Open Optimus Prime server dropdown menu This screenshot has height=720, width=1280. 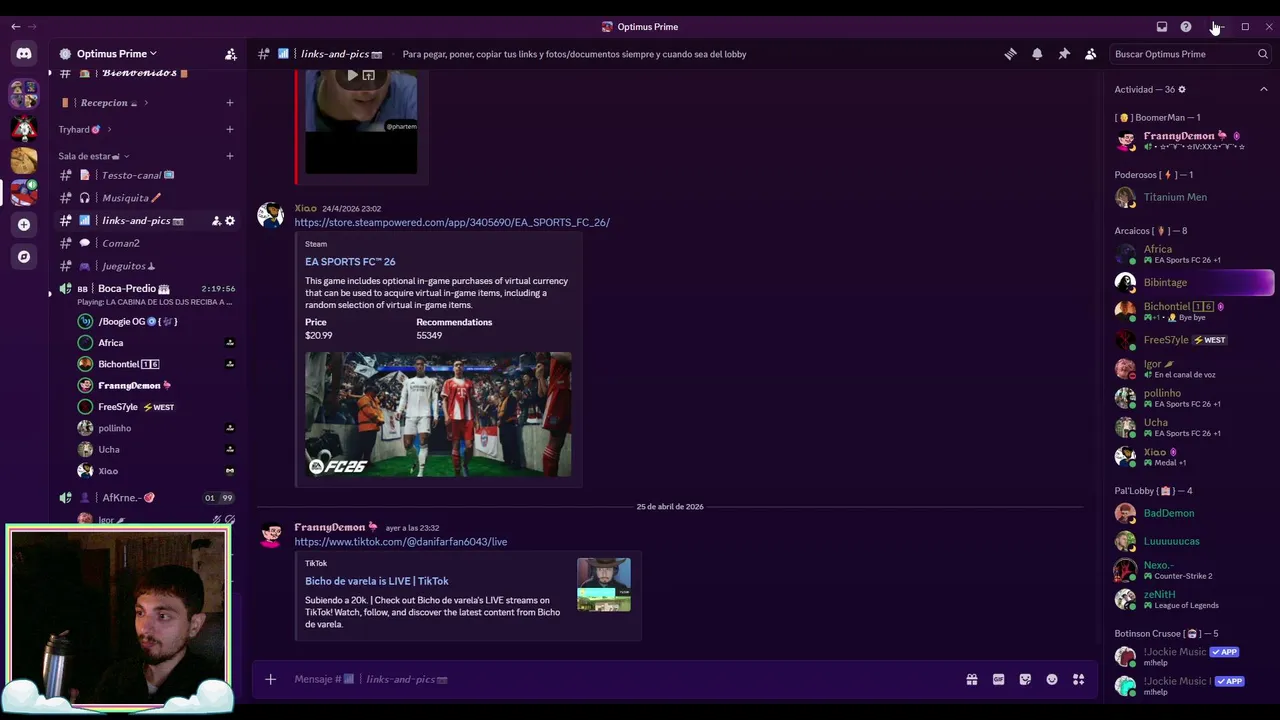pyautogui.click(x=118, y=54)
